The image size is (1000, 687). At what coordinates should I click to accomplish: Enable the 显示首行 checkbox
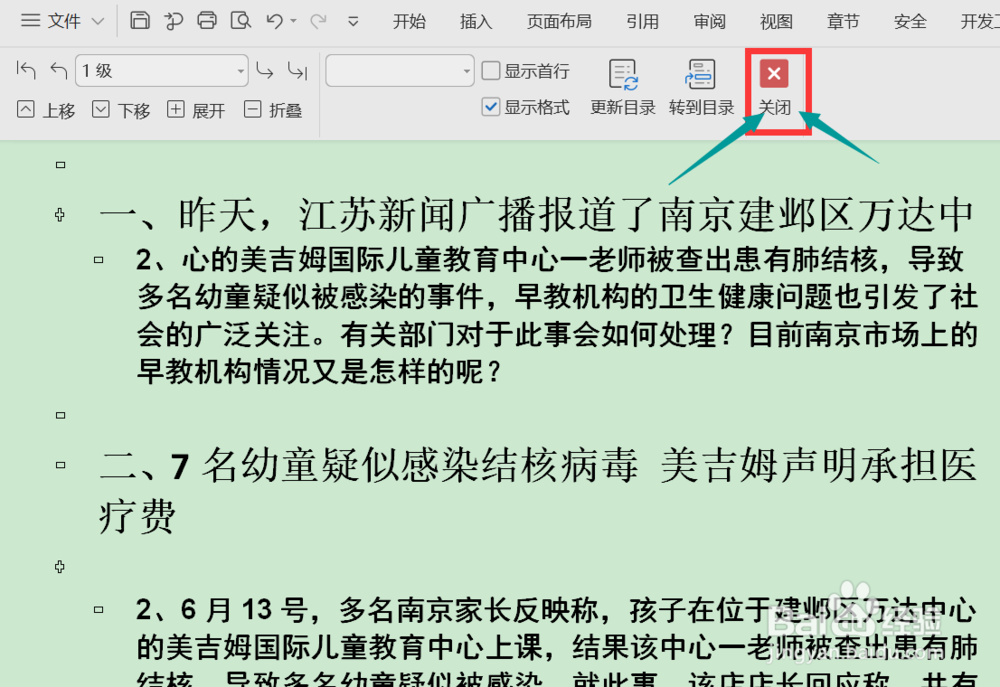pos(490,70)
